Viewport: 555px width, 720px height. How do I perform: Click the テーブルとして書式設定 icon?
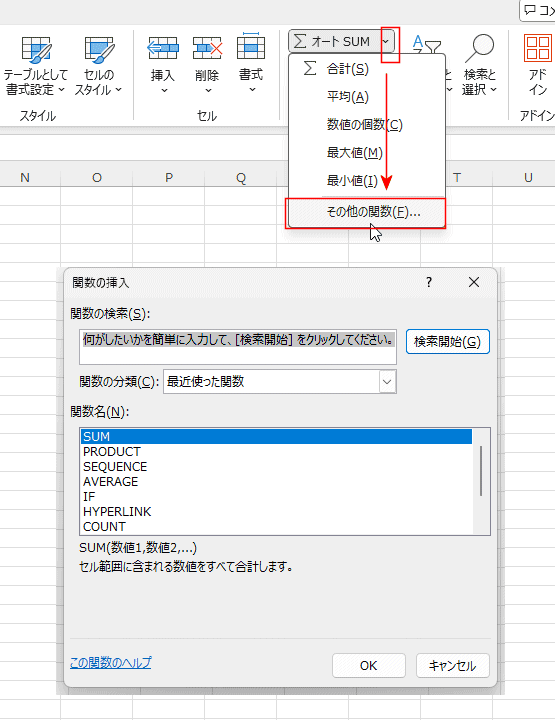[x=36, y=50]
